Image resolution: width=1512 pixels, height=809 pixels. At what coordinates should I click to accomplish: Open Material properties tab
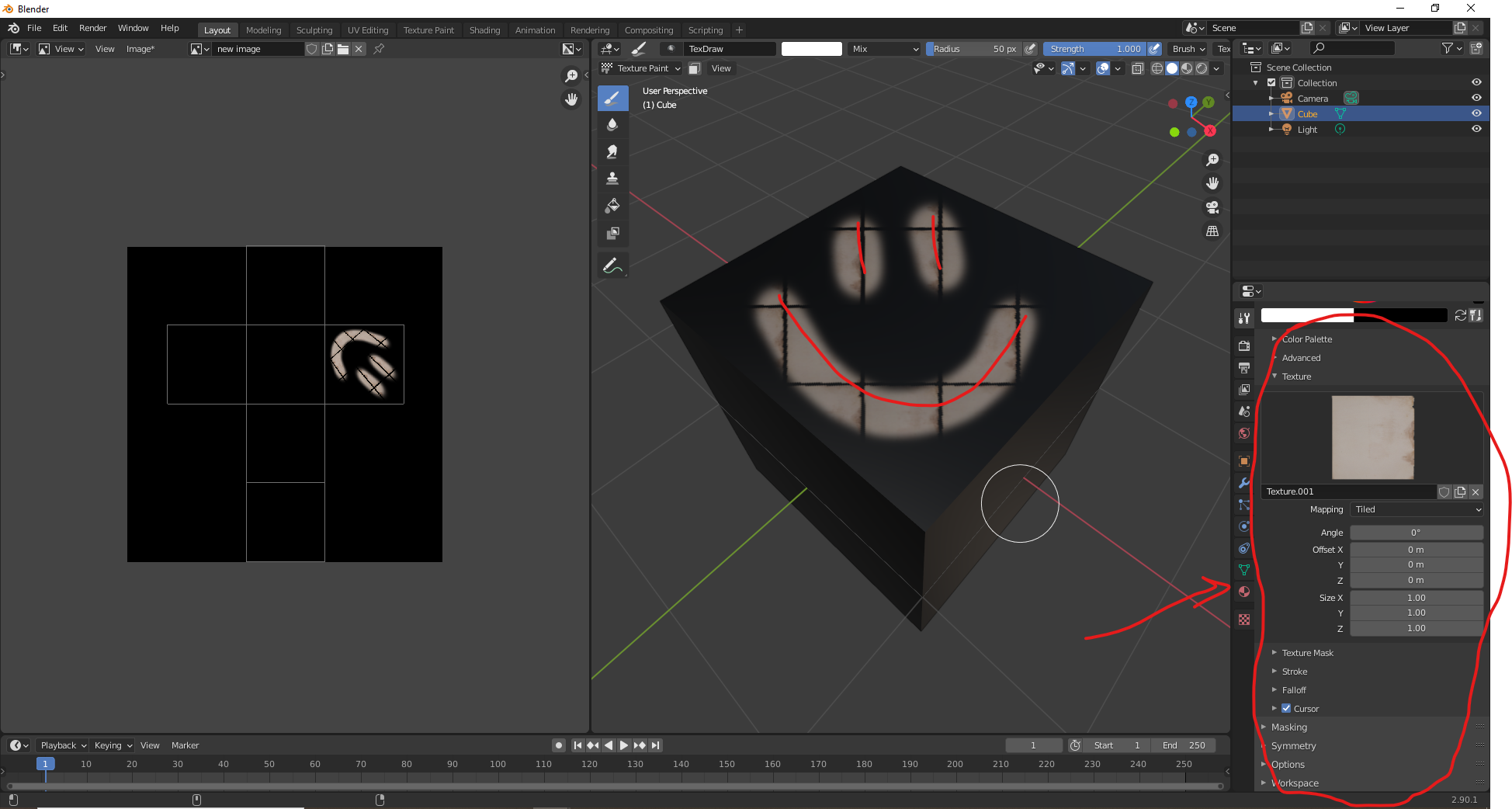[1244, 592]
